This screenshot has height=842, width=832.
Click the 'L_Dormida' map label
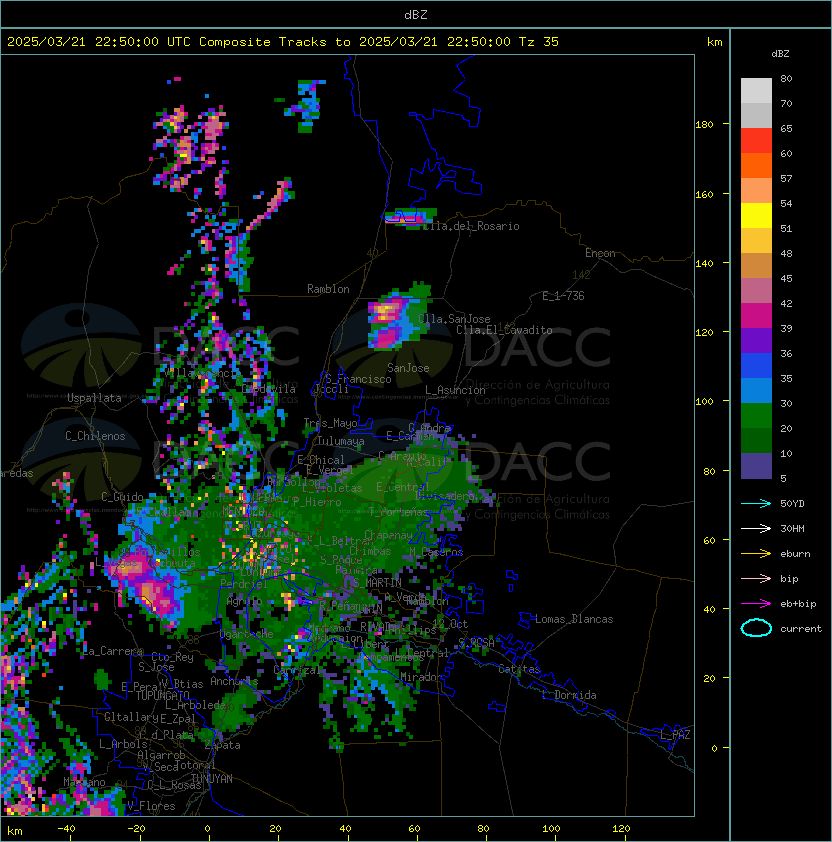569,695
